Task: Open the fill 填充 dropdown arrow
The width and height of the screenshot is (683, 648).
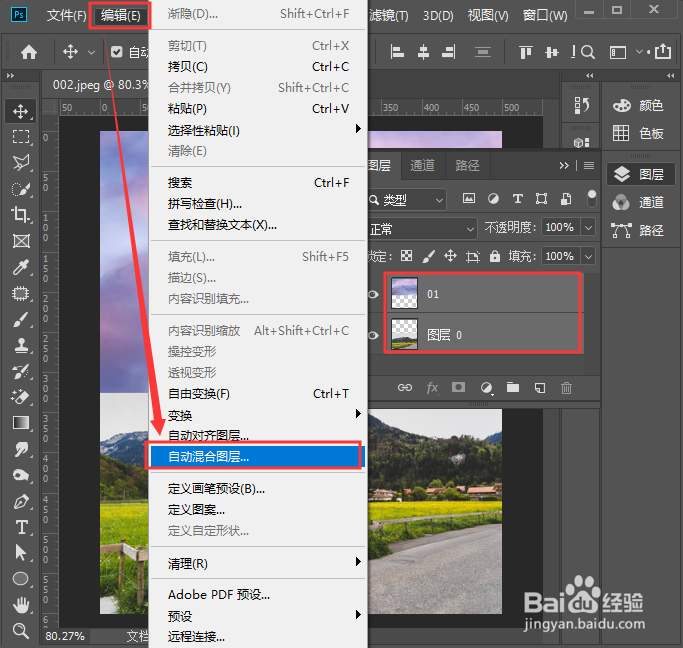Action: [588, 256]
